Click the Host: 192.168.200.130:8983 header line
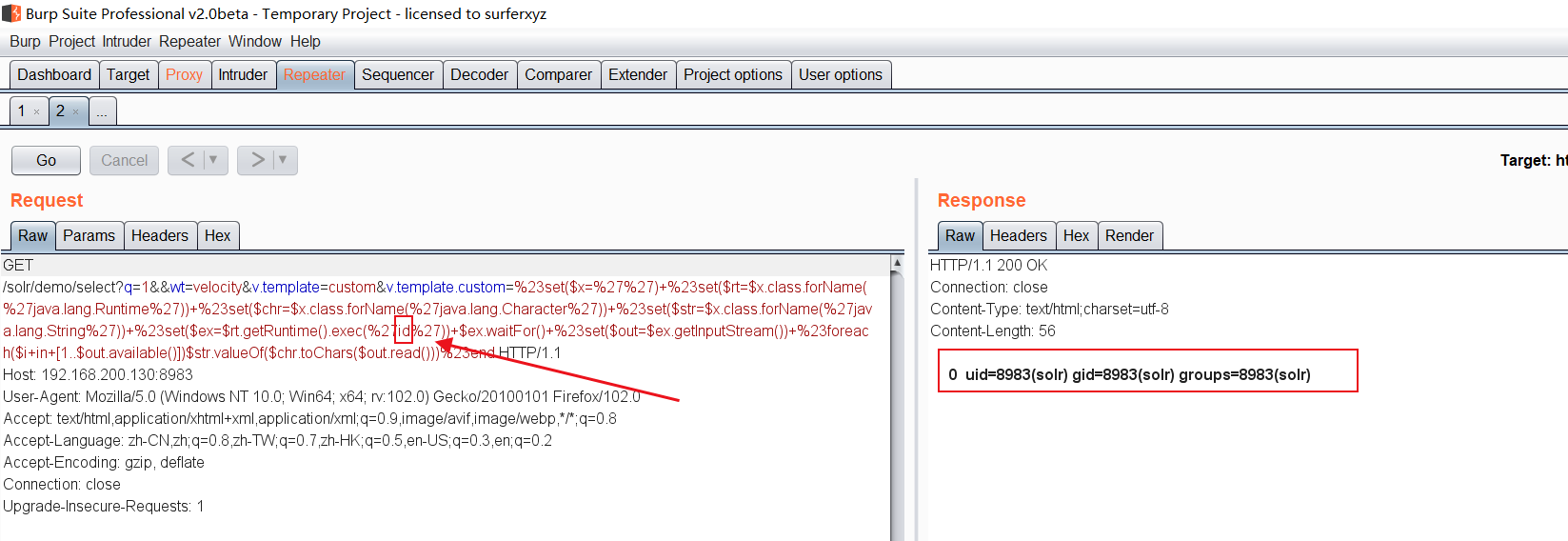 click(98, 375)
